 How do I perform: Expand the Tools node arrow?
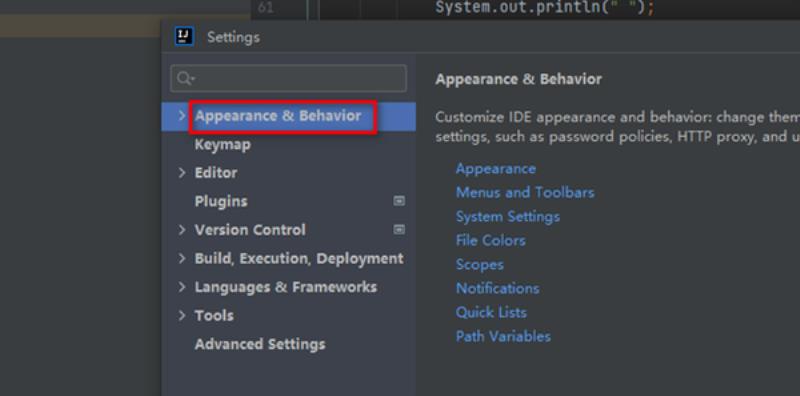coord(182,316)
